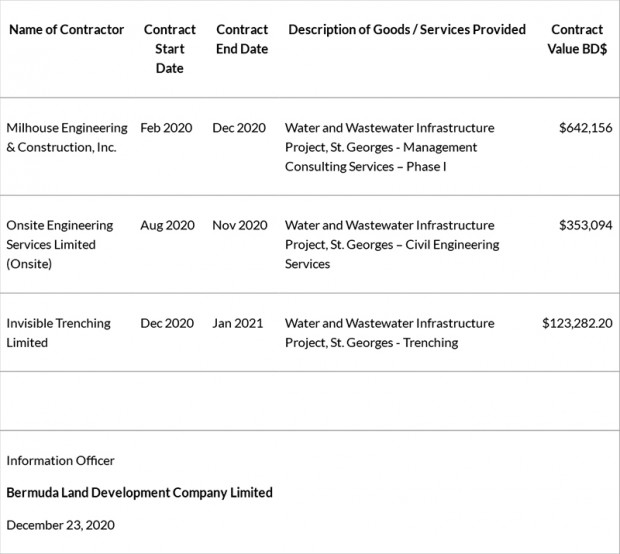
Task: Click the $642,156 contract value
Action: click(x=585, y=128)
